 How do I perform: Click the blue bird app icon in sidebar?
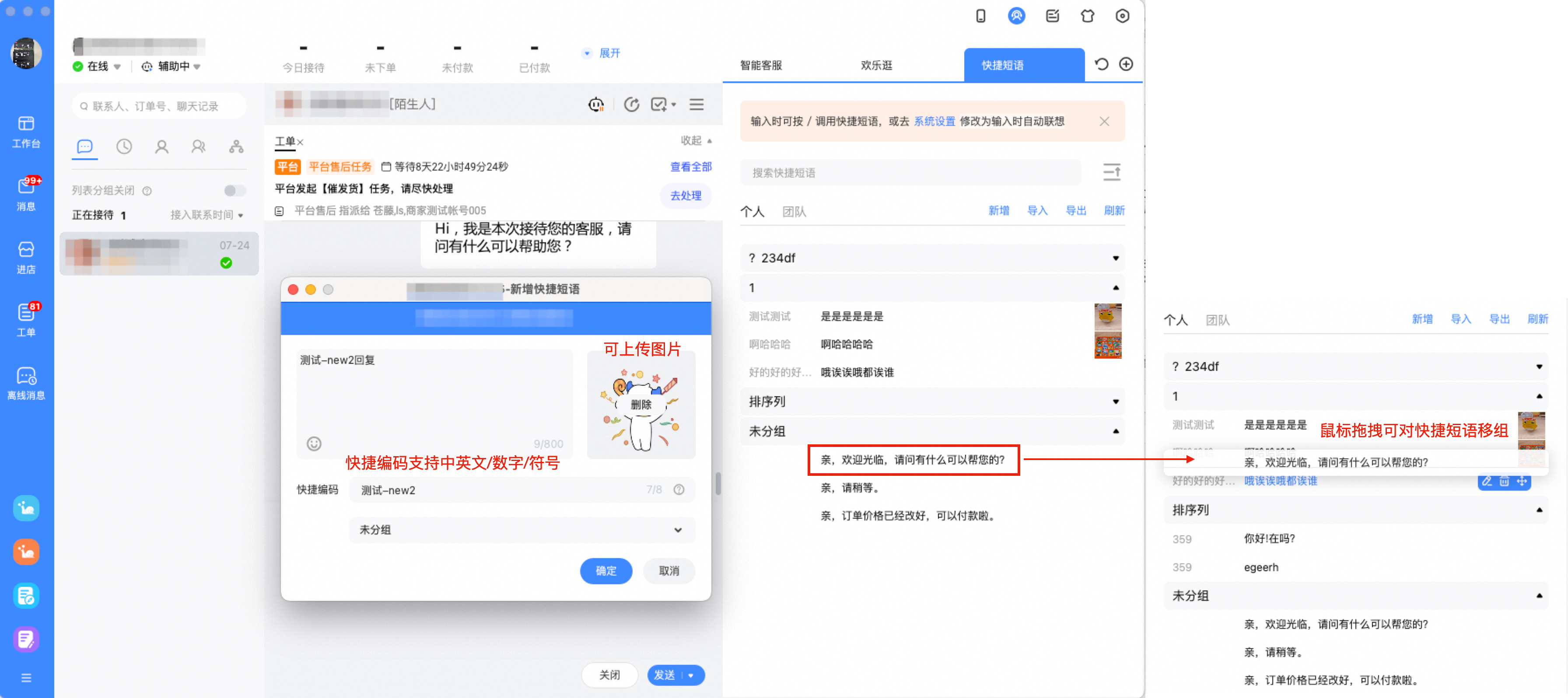click(26, 507)
